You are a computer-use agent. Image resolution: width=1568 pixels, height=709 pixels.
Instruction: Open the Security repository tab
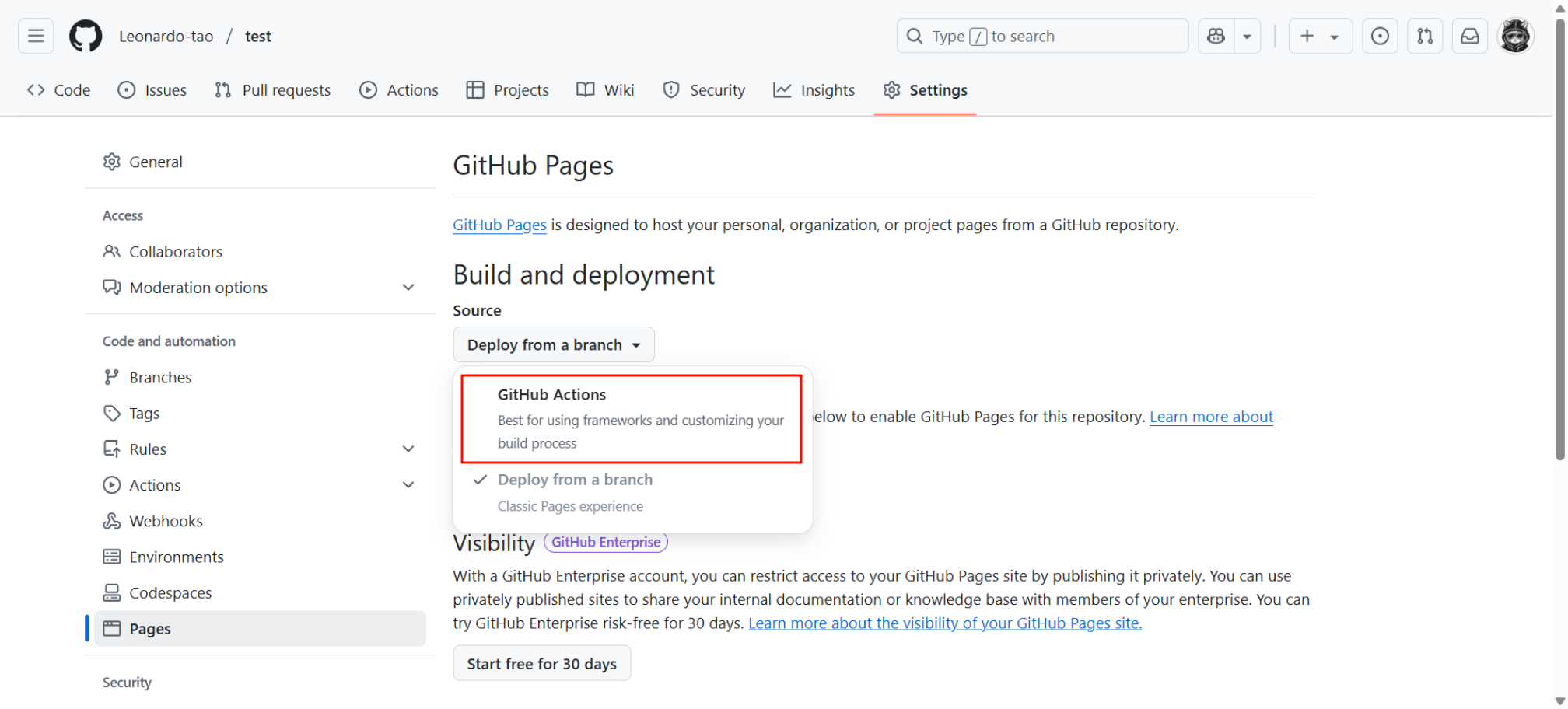pyautogui.click(x=704, y=90)
